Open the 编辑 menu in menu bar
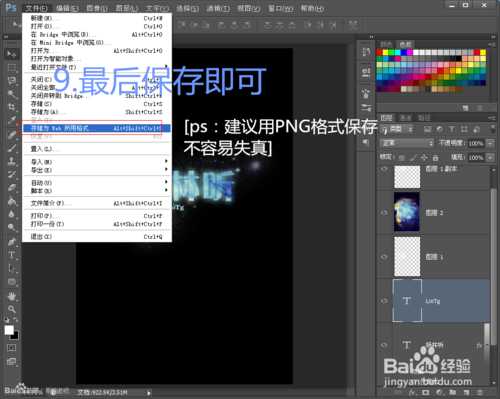 coord(67,8)
